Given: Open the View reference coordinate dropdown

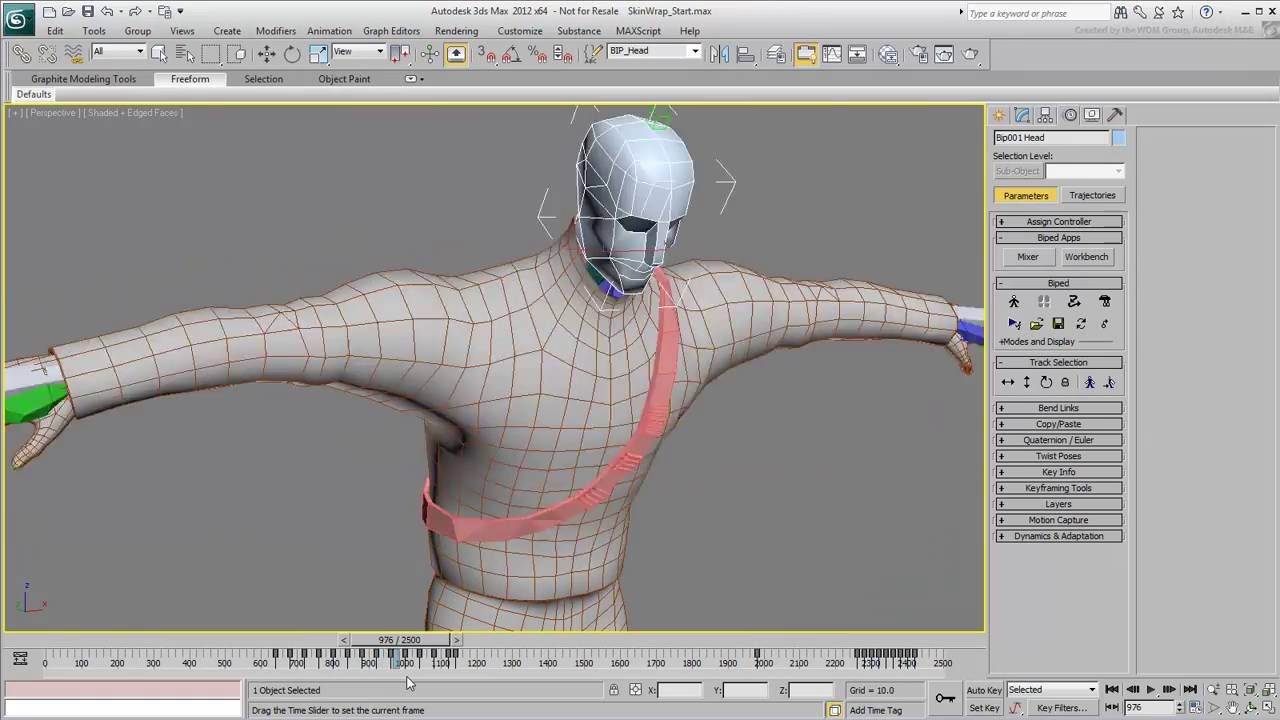Looking at the screenshot, I should coord(359,51).
